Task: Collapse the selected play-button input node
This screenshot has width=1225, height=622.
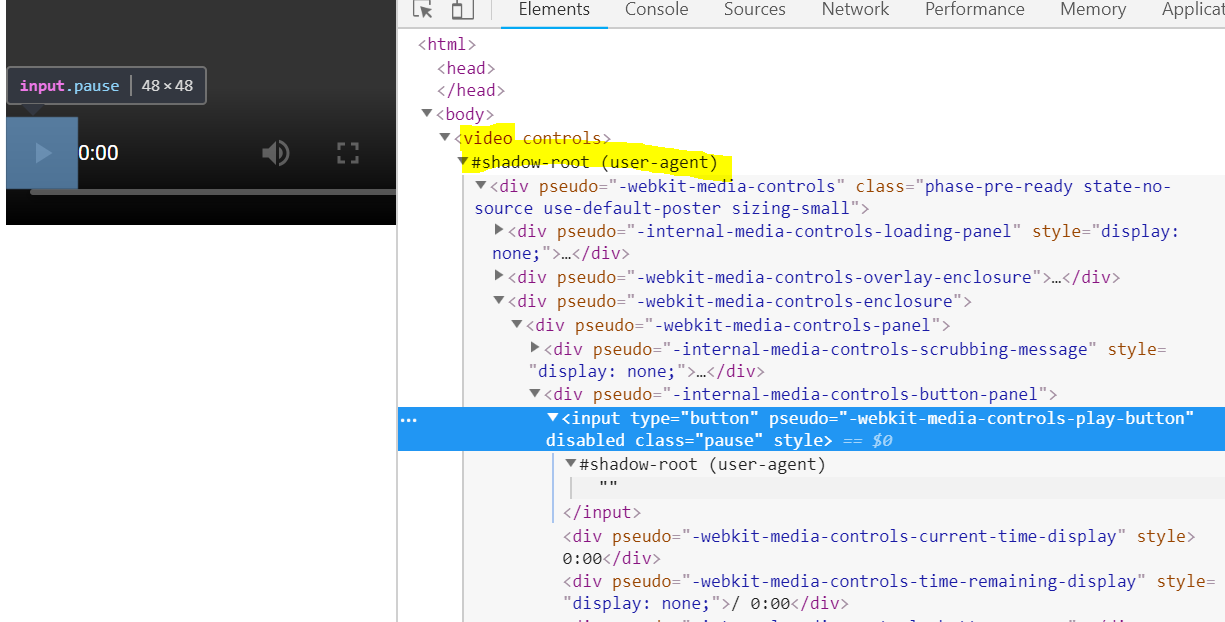Action: tap(553, 418)
